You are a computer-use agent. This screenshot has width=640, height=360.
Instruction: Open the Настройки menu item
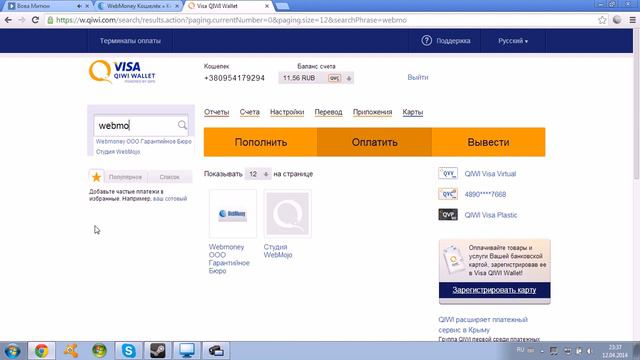(x=287, y=112)
